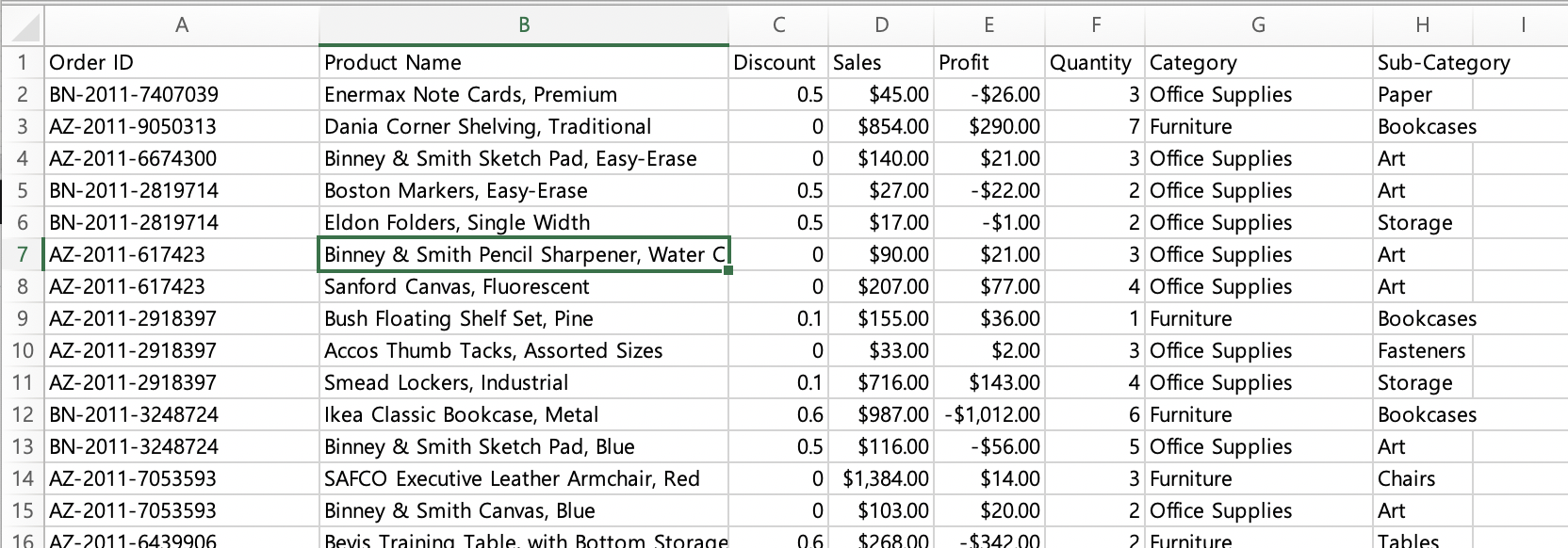Click the select-all corner triangle
Image resolution: width=1568 pixels, height=548 pixels.
23,25
